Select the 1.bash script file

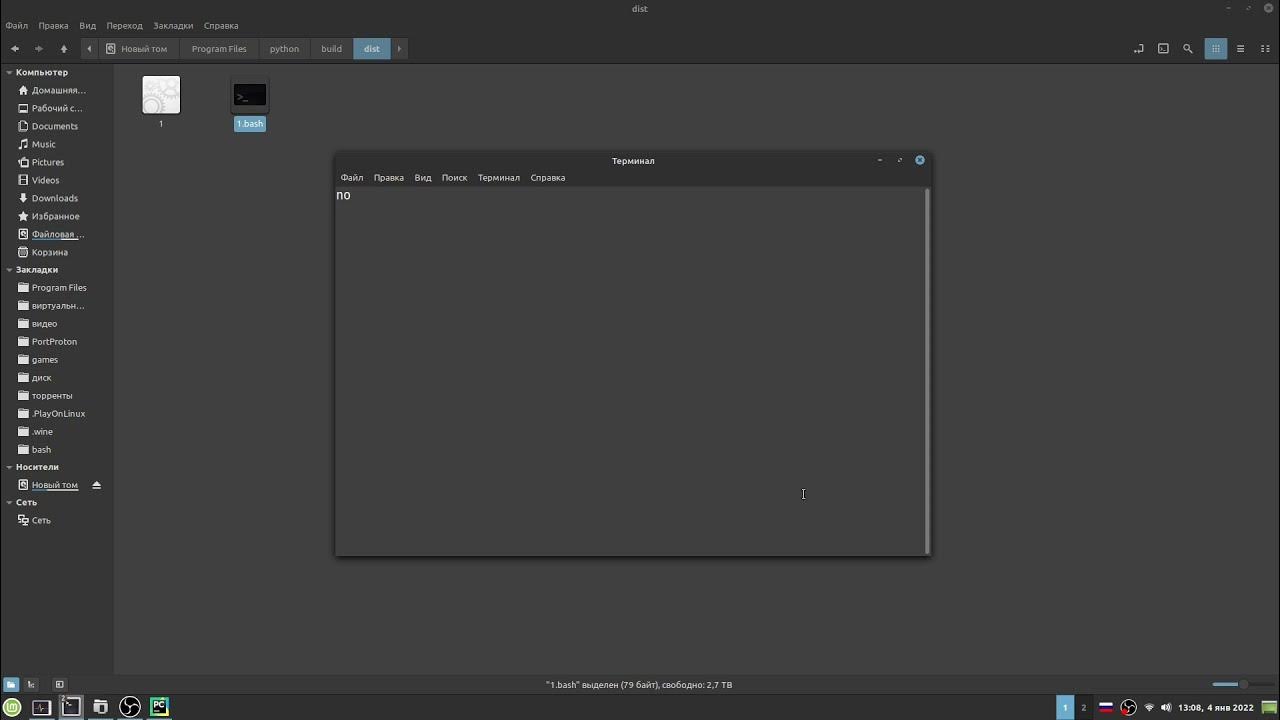pos(249,104)
